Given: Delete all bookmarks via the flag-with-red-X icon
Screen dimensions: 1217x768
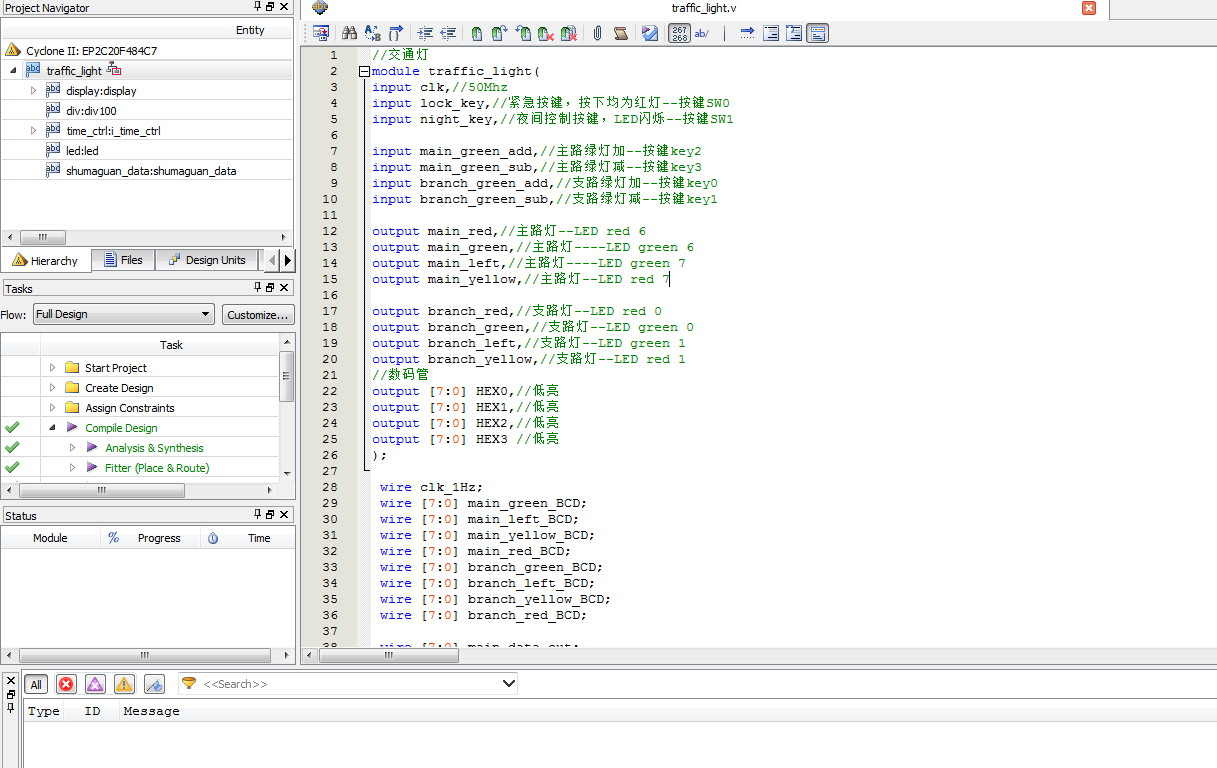Looking at the screenshot, I should coord(568,33).
